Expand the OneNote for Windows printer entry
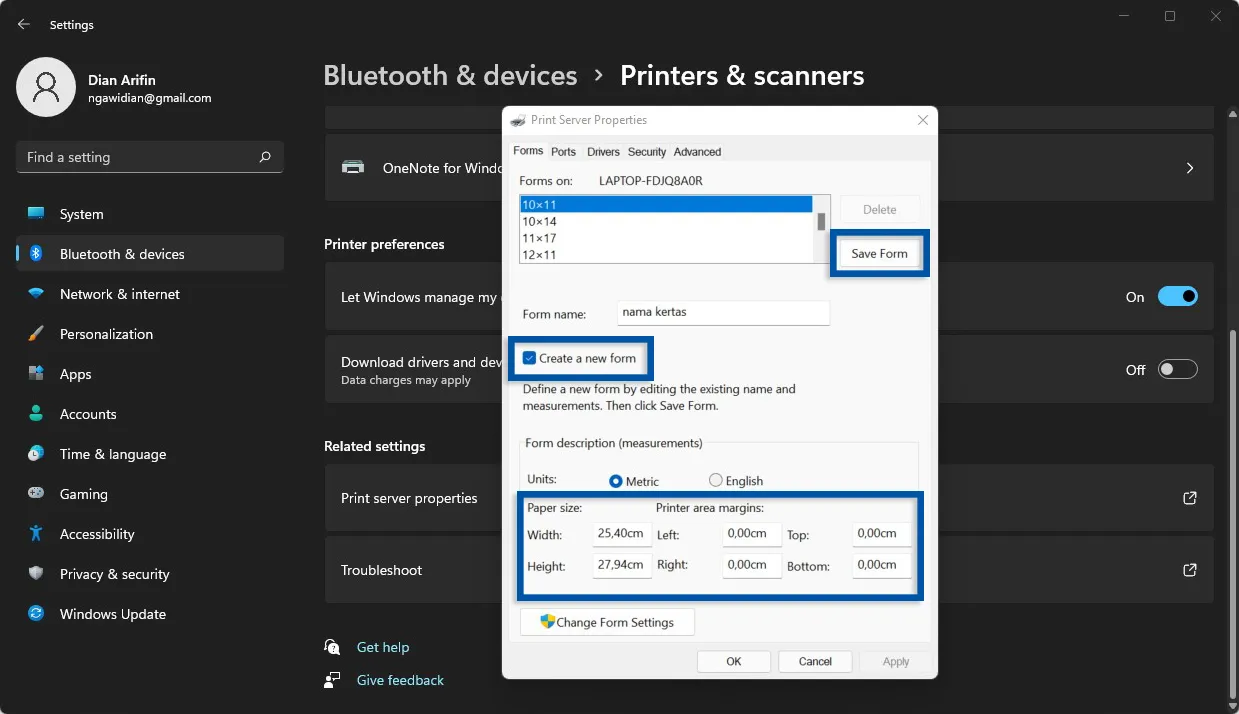 (1189, 167)
